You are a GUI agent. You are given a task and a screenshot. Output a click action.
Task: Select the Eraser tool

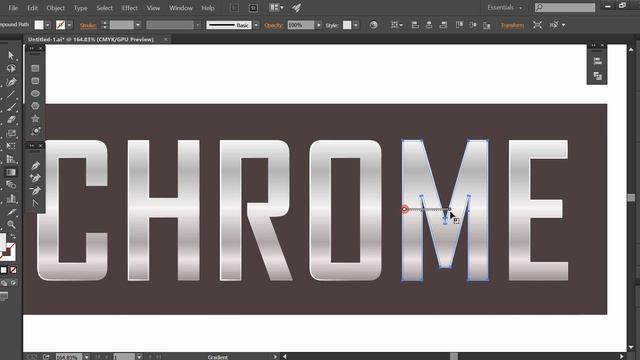coord(11,120)
